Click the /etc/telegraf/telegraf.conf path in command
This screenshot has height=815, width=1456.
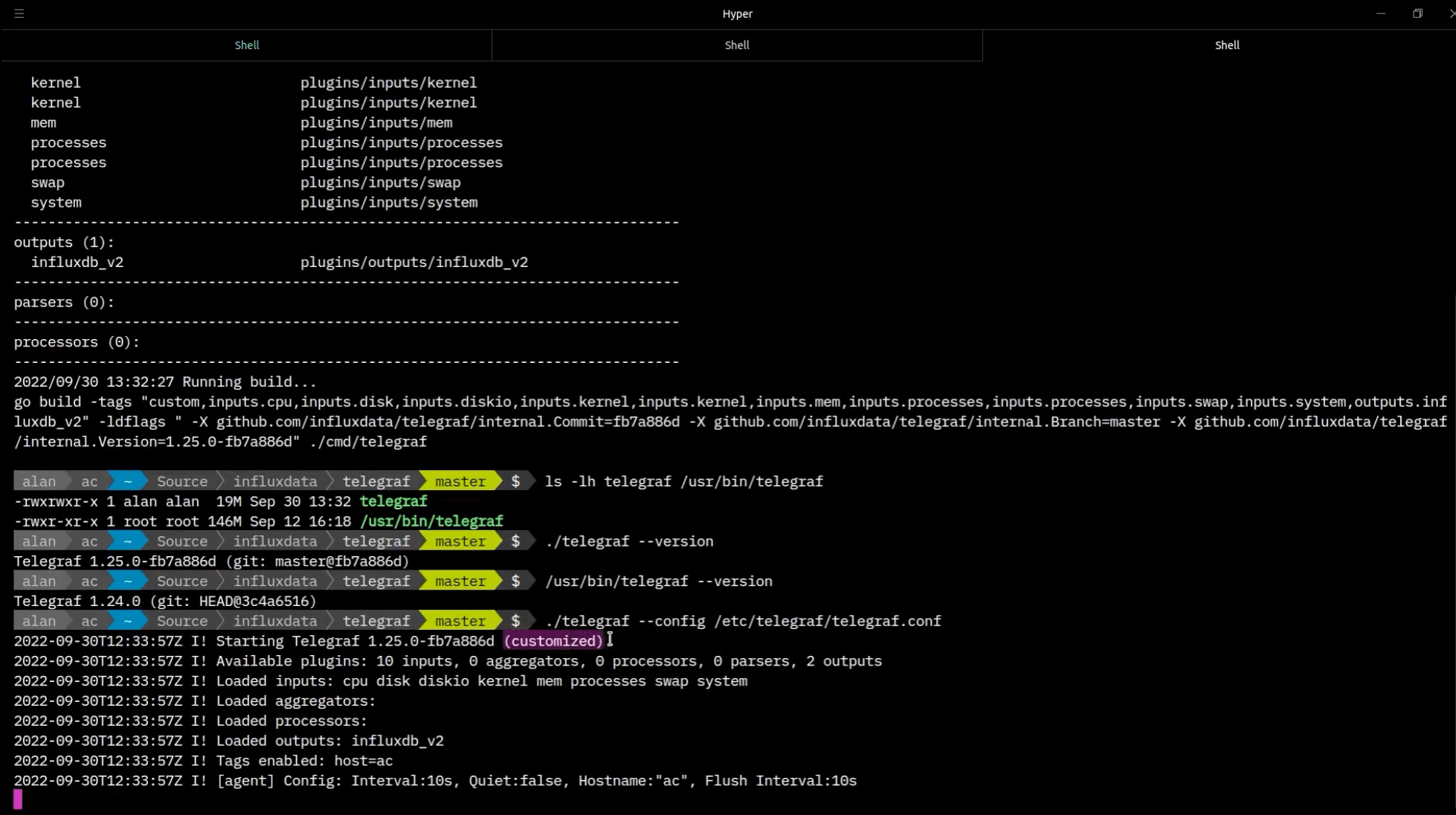pyautogui.click(x=827, y=622)
